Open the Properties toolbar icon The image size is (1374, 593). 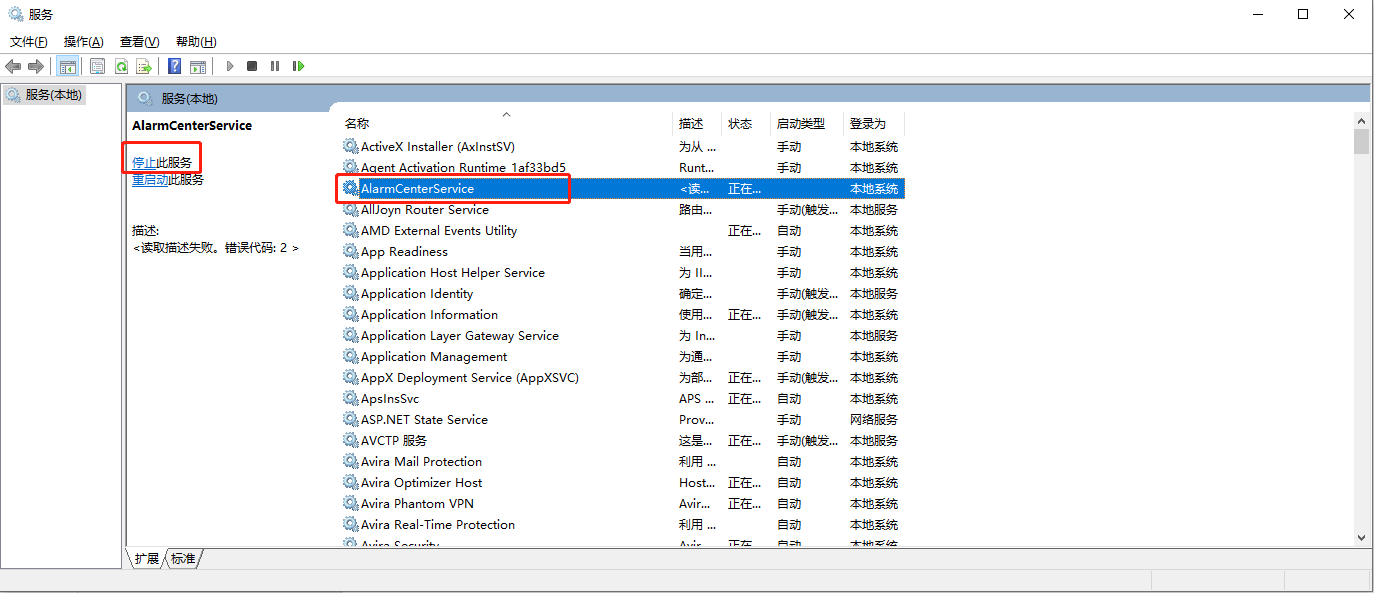(x=97, y=66)
